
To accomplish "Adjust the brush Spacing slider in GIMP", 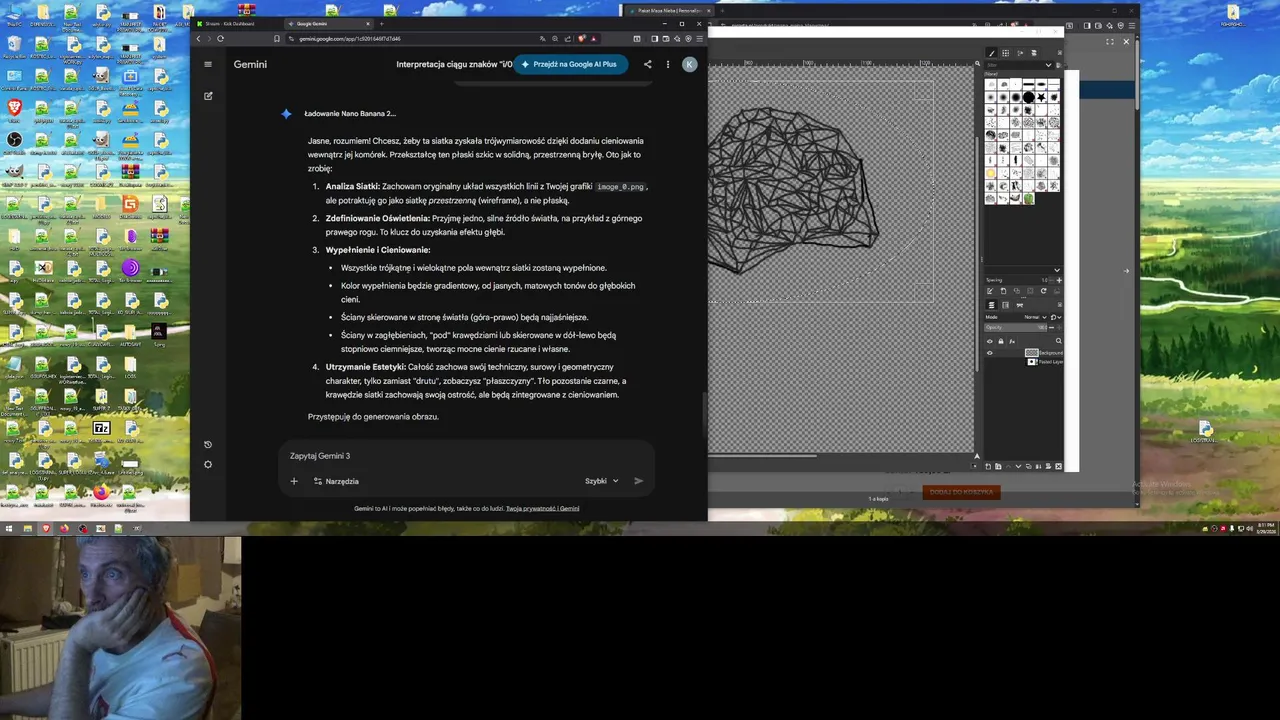I will [1017, 280].
